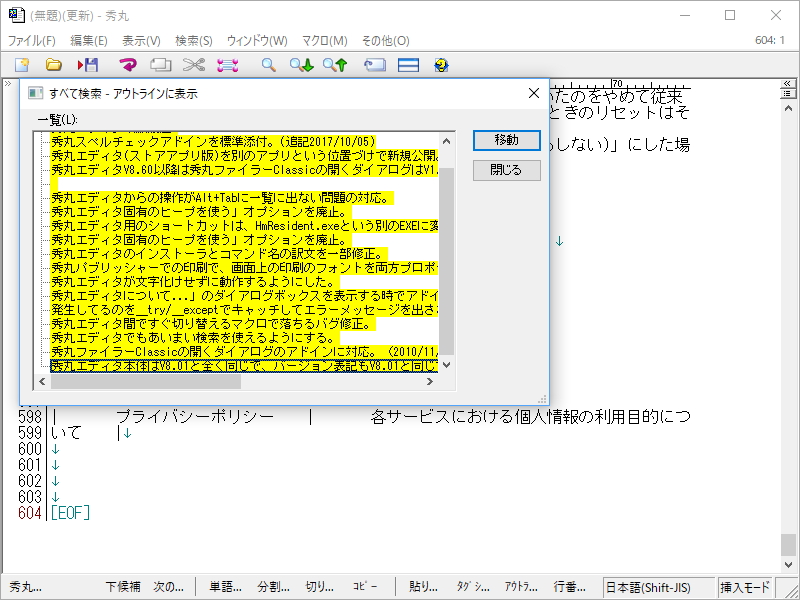Save the document via the save icon
Viewport: 800px width, 600px height.
pos(87,64)
